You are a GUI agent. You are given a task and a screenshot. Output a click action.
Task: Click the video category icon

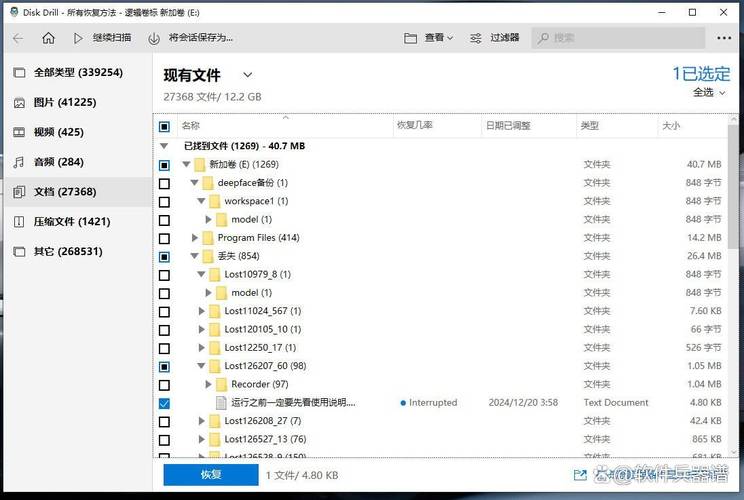pos(19,132)
